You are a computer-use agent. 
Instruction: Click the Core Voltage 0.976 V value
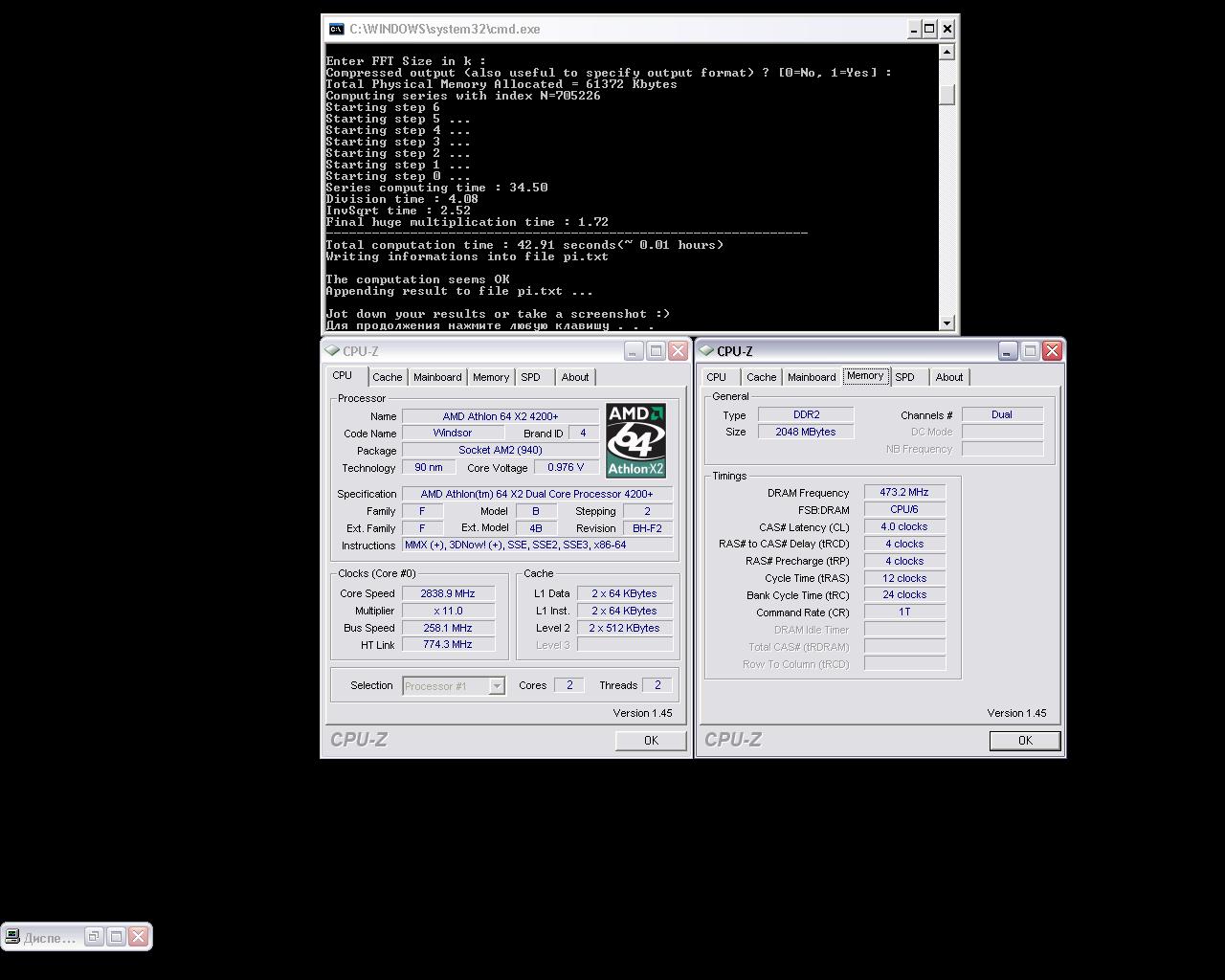pos(566,467)
